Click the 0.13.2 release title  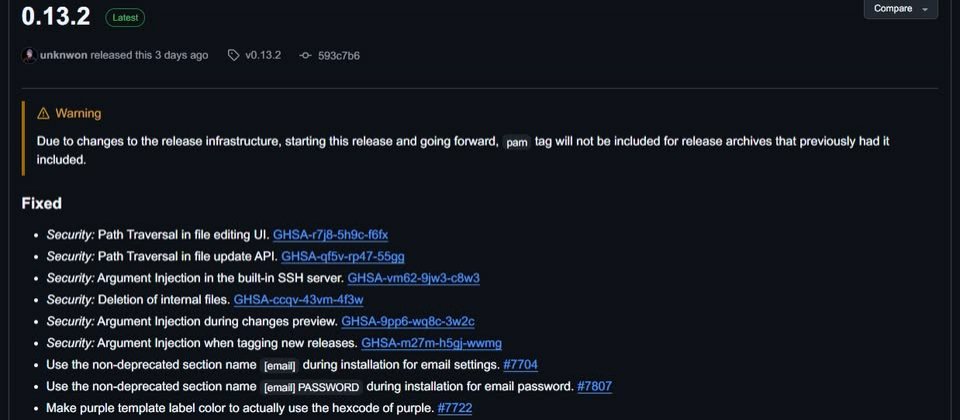[x=56, y=17]
